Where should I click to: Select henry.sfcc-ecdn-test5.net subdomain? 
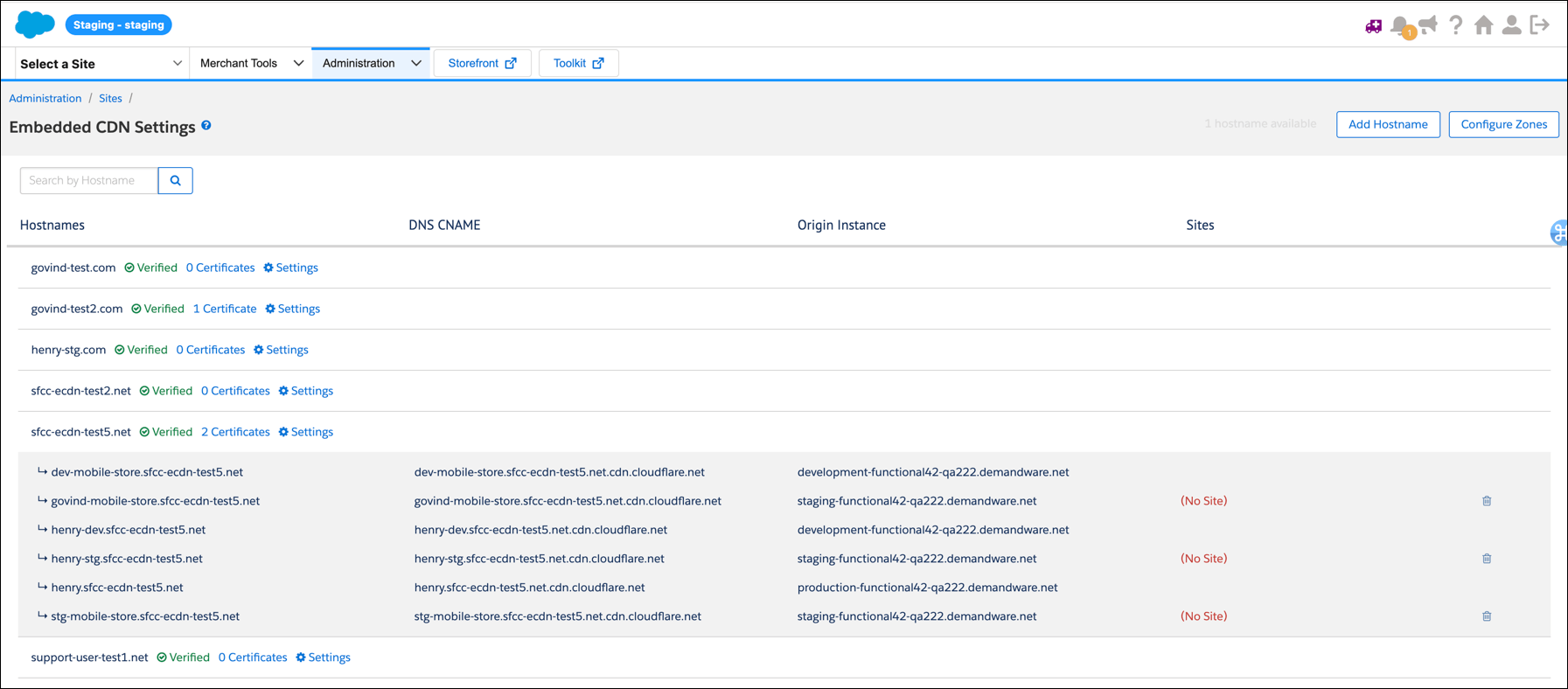[117, 588]
